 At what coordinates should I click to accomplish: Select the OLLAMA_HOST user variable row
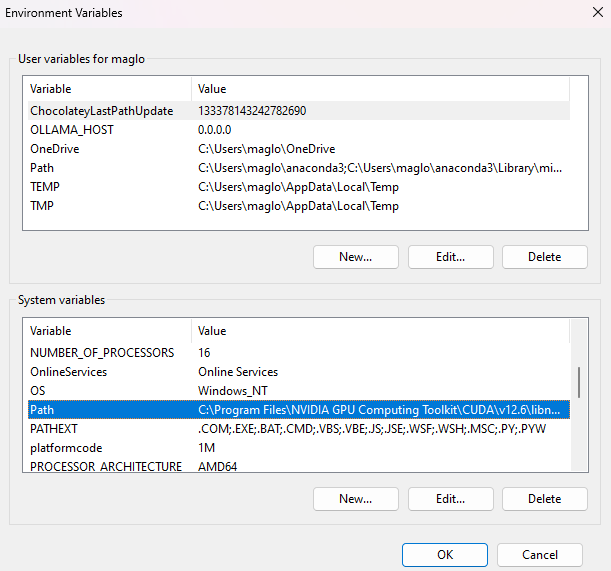tap(299, 130)
